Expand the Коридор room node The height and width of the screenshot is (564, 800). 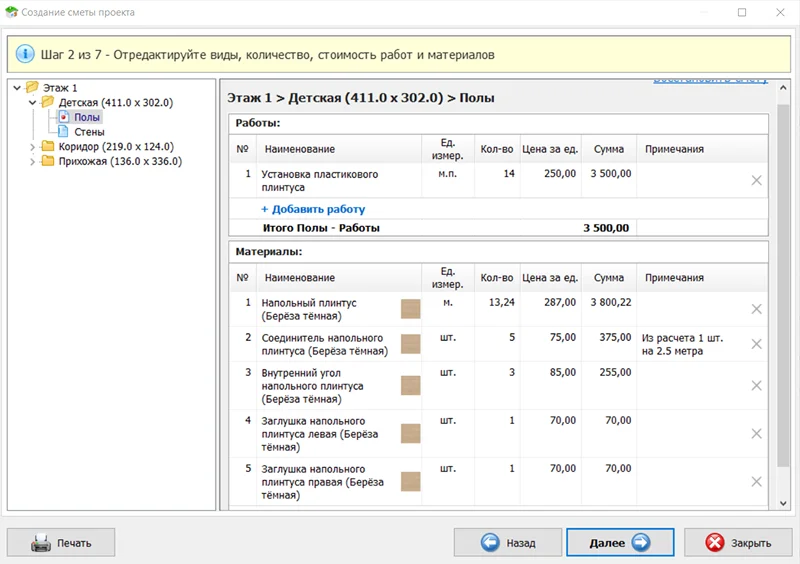[x=33, y=147]
